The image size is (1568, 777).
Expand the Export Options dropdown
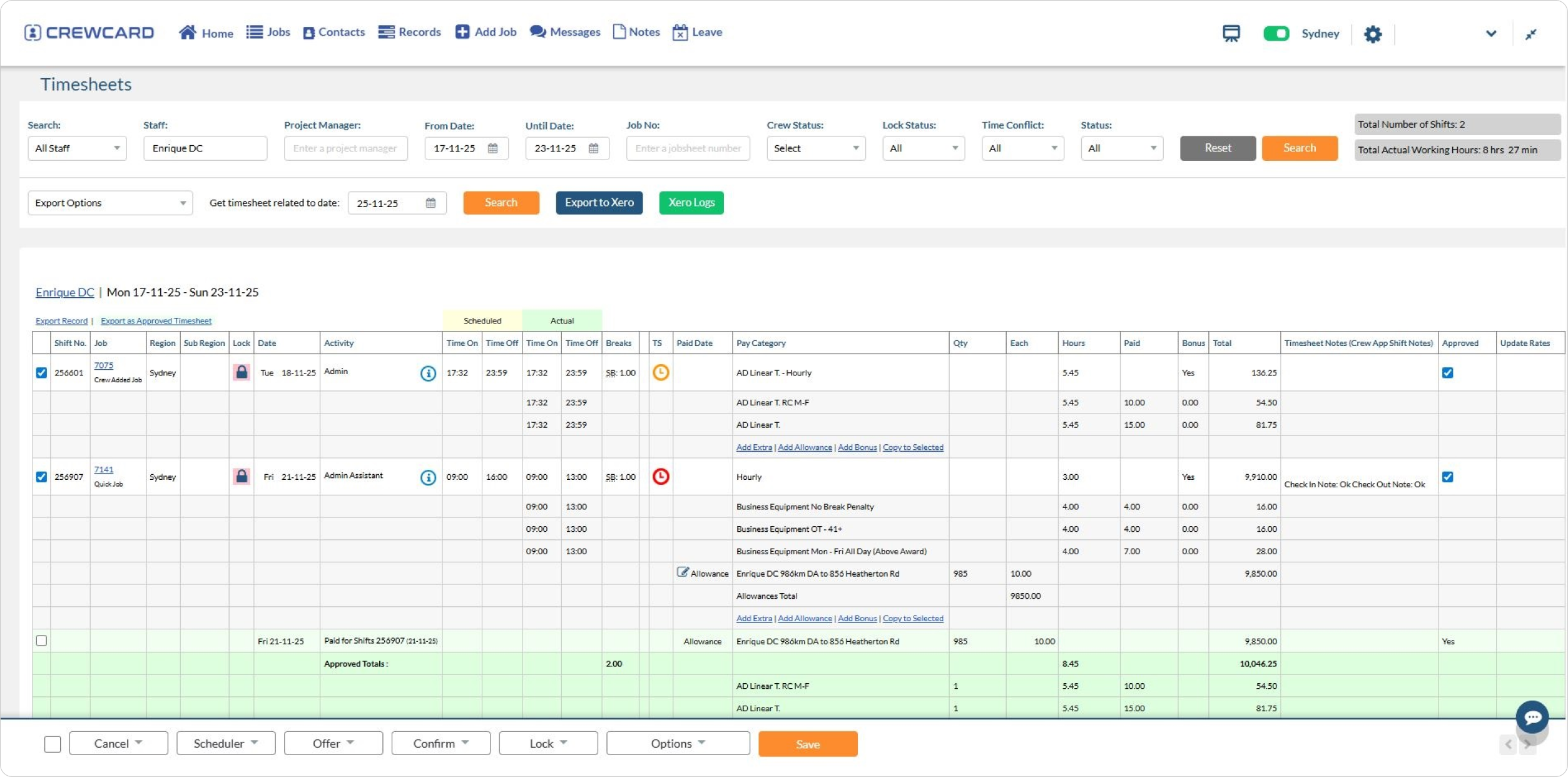110,203
